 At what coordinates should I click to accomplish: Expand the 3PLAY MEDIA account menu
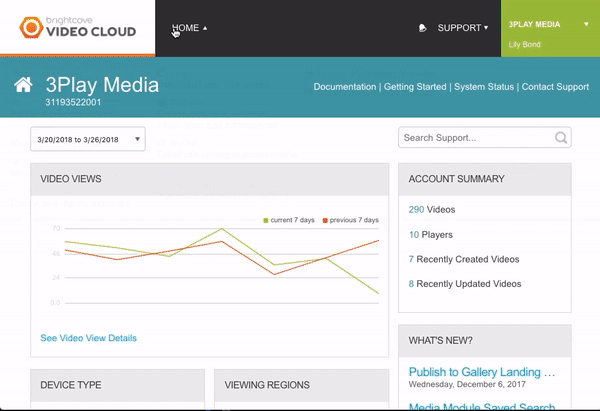[550, 24]
